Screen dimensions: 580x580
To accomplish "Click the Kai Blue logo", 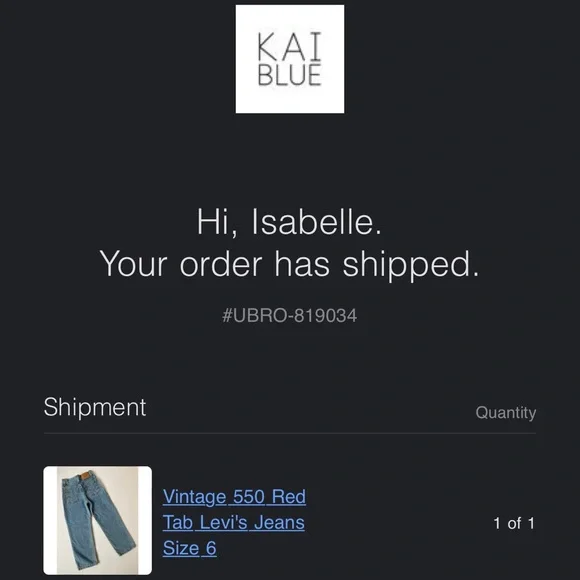I will tap(290, 59).
